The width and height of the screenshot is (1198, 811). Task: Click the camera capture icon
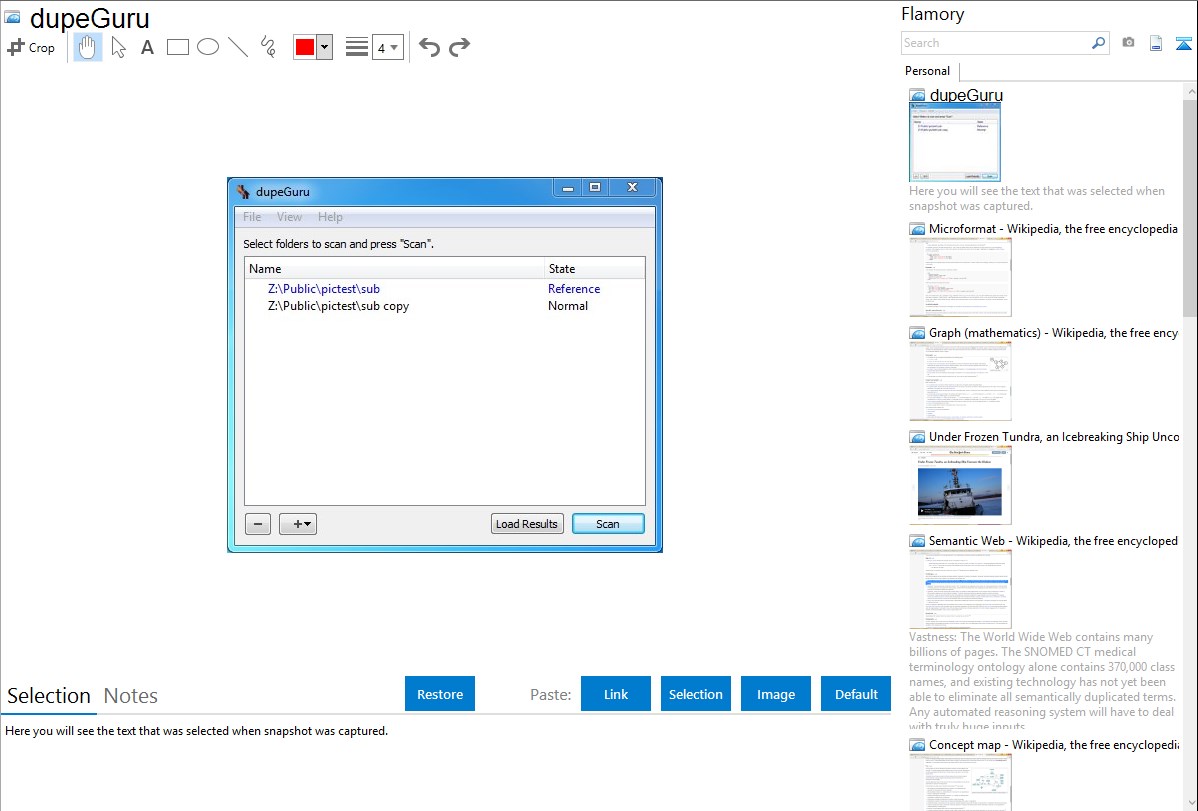coord(1128,43)
